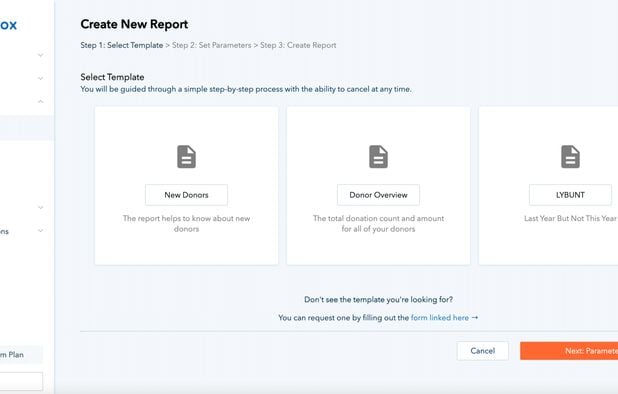Click the New Donors document icon
The image size is (618, 394).
coord(186,157)
